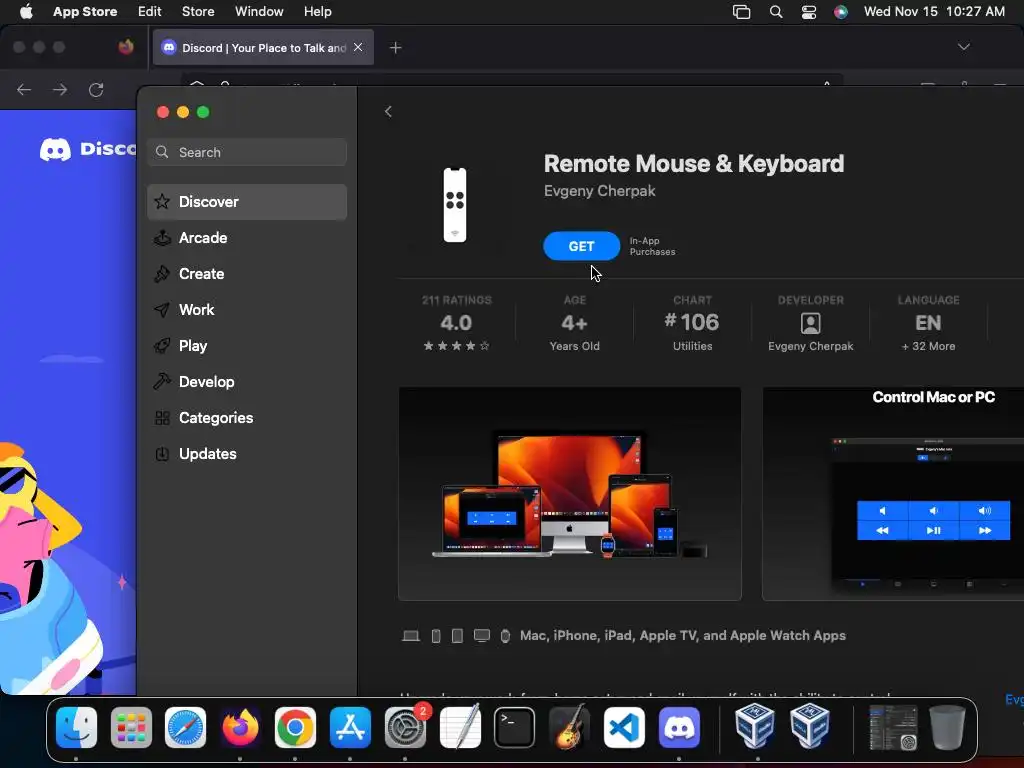
Task: Open the Work section in sidebar
Action: (247, 310)
